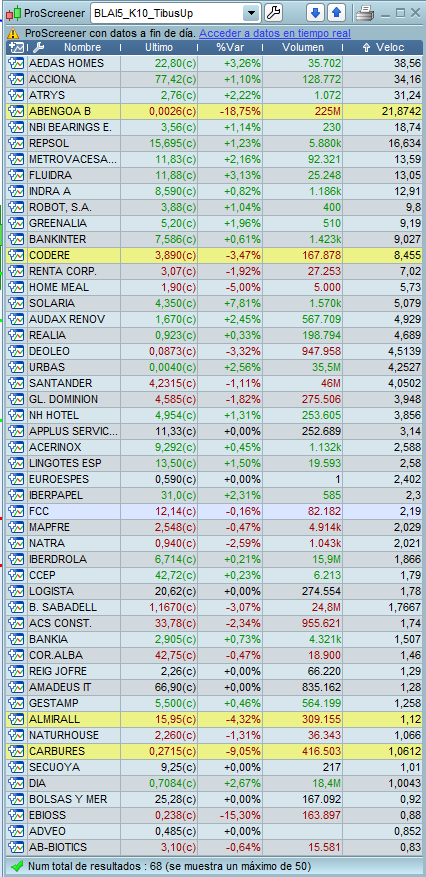
Task: Sort by the %Var column header
Action: [230, 48]
